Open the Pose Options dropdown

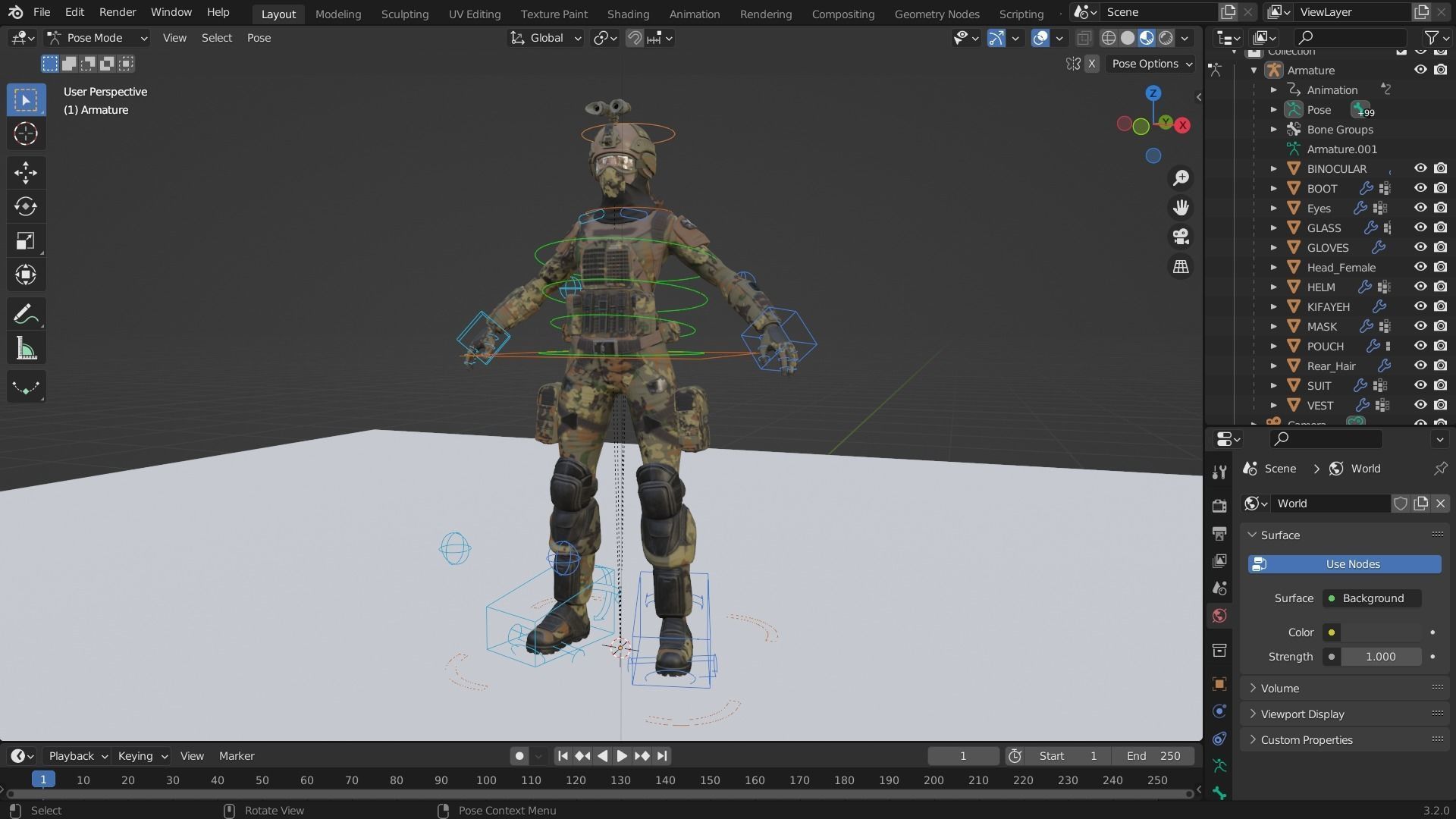tap(1150, 64)
